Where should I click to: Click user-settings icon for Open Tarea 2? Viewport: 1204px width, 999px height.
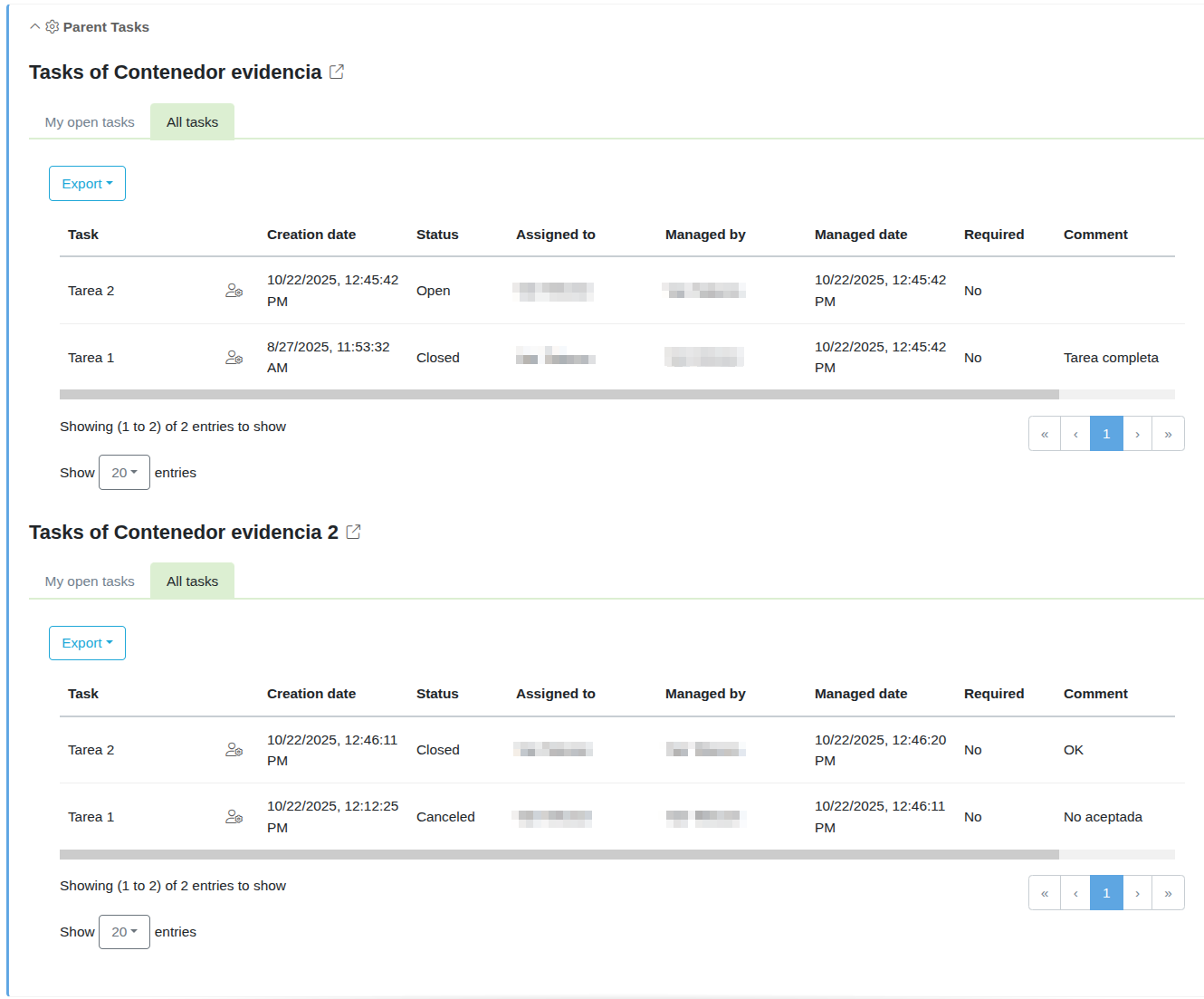(x=234, y=291)
